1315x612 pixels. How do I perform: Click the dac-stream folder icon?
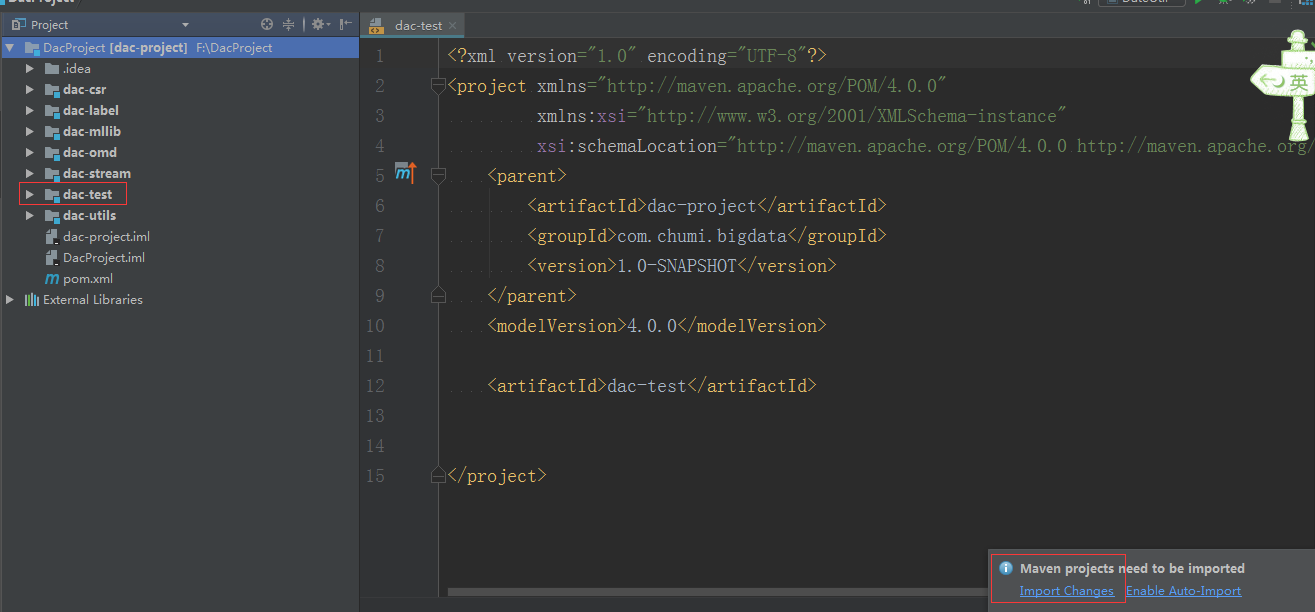click(x=52, y=174)
